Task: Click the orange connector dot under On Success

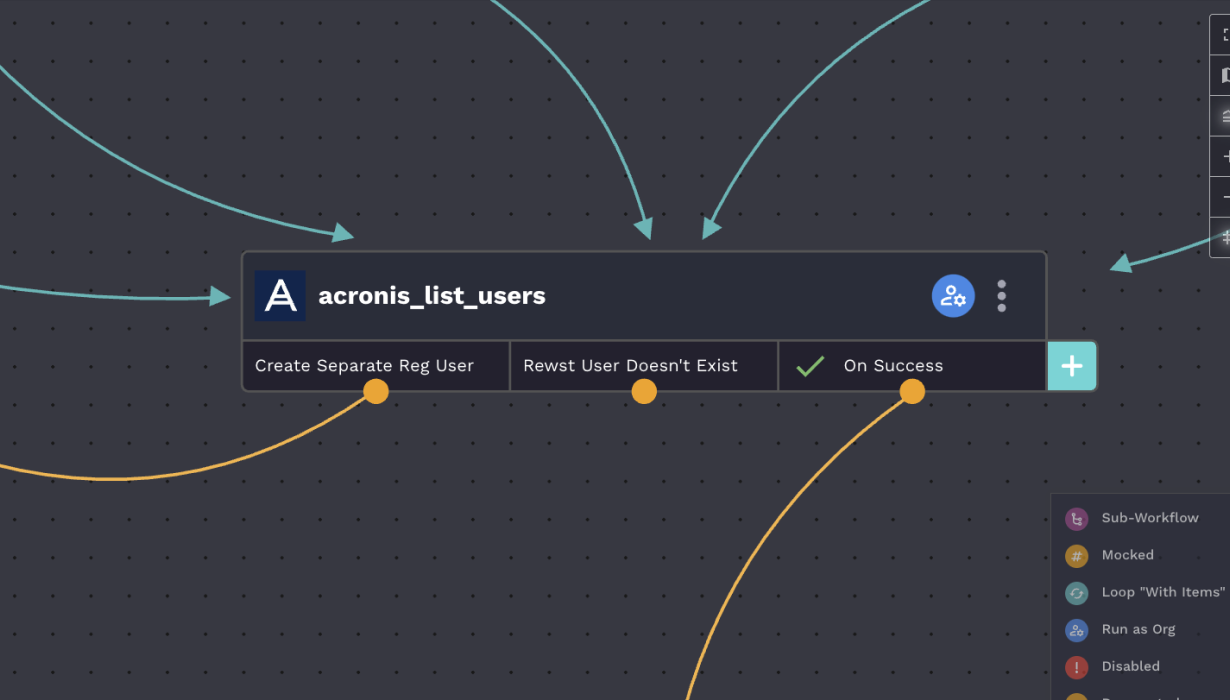Action: pyautogui.click(x=912, y=391)
